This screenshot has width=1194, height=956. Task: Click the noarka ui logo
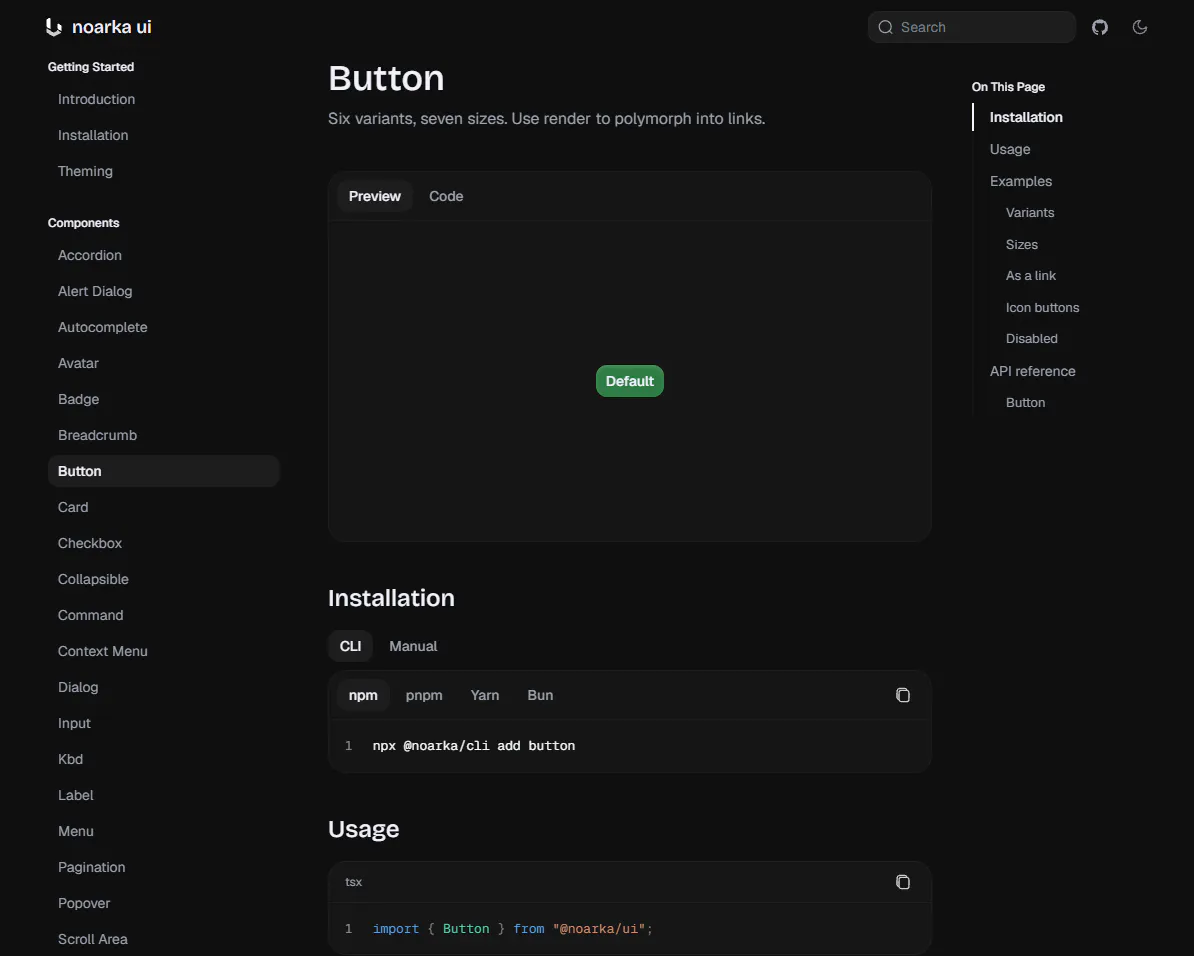pyautogui.click(x=98, y=27)
